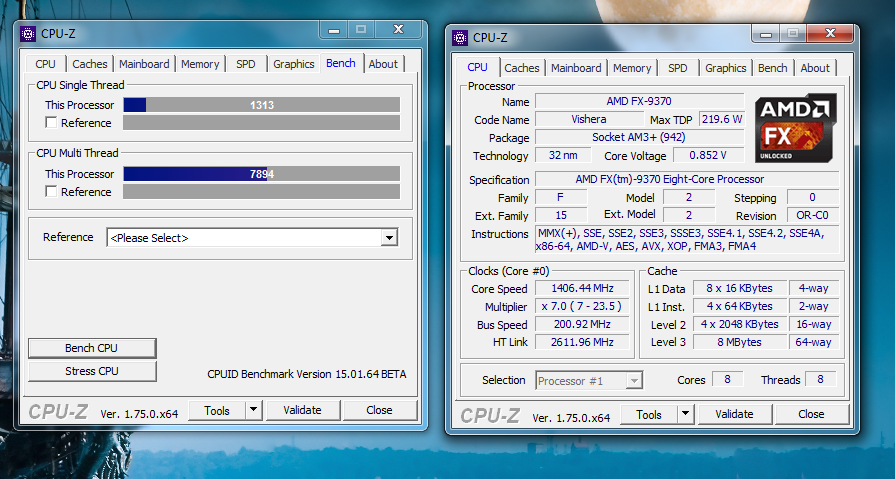Click the Code Name value Vishera
The image size is (895, 479).
point(589,119)
